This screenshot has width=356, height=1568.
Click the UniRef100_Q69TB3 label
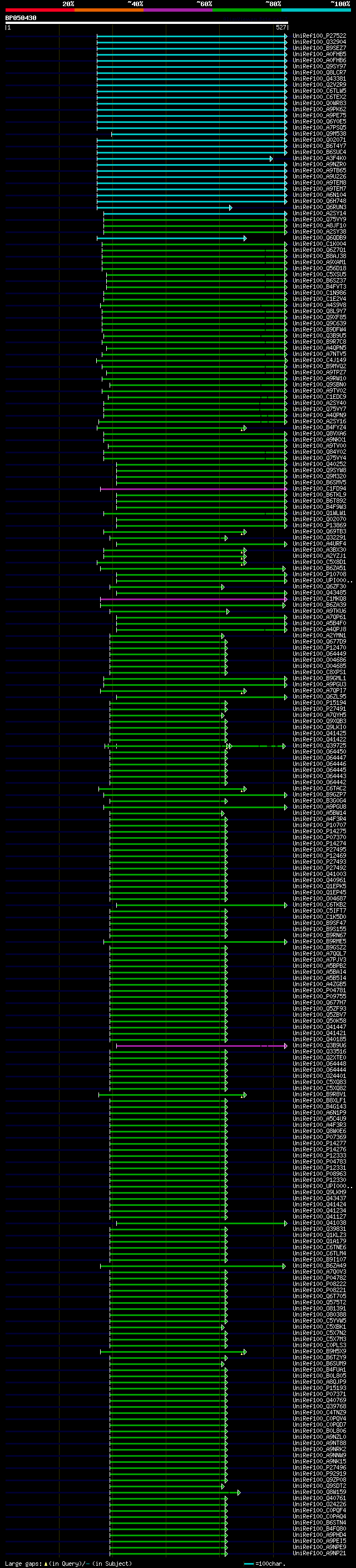pyautogui.click(x=319, y=531)
